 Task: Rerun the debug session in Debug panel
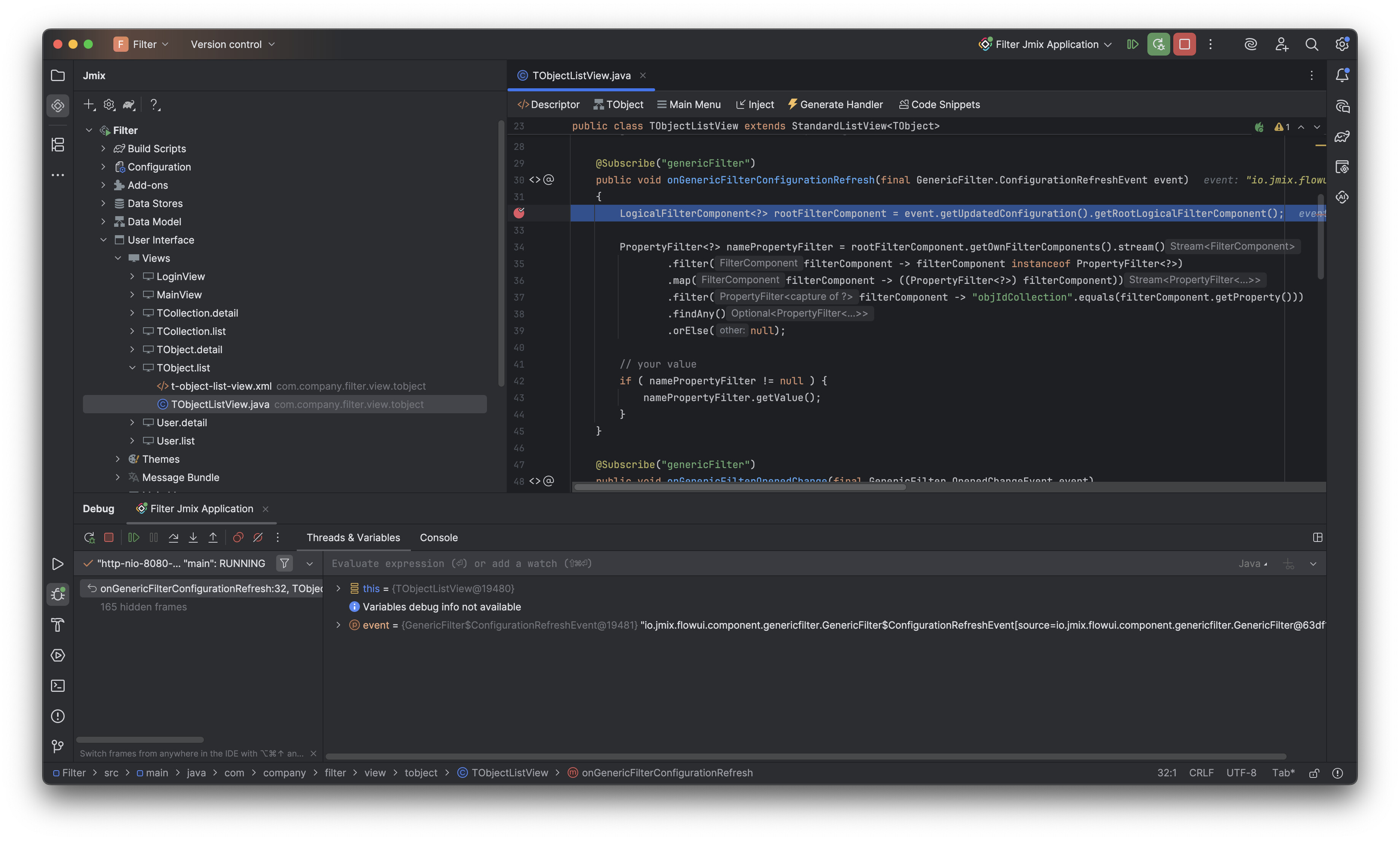tap(89, 537)
